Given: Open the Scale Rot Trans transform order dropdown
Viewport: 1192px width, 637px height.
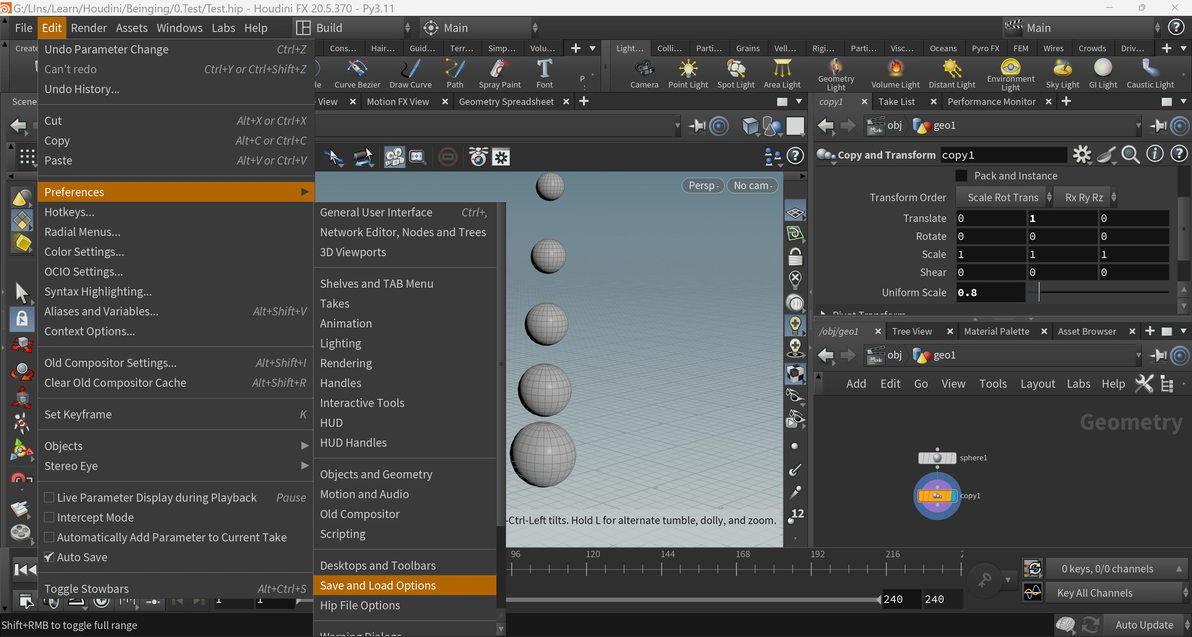Looking at the screenshot, I should (x=1001, y=198).
